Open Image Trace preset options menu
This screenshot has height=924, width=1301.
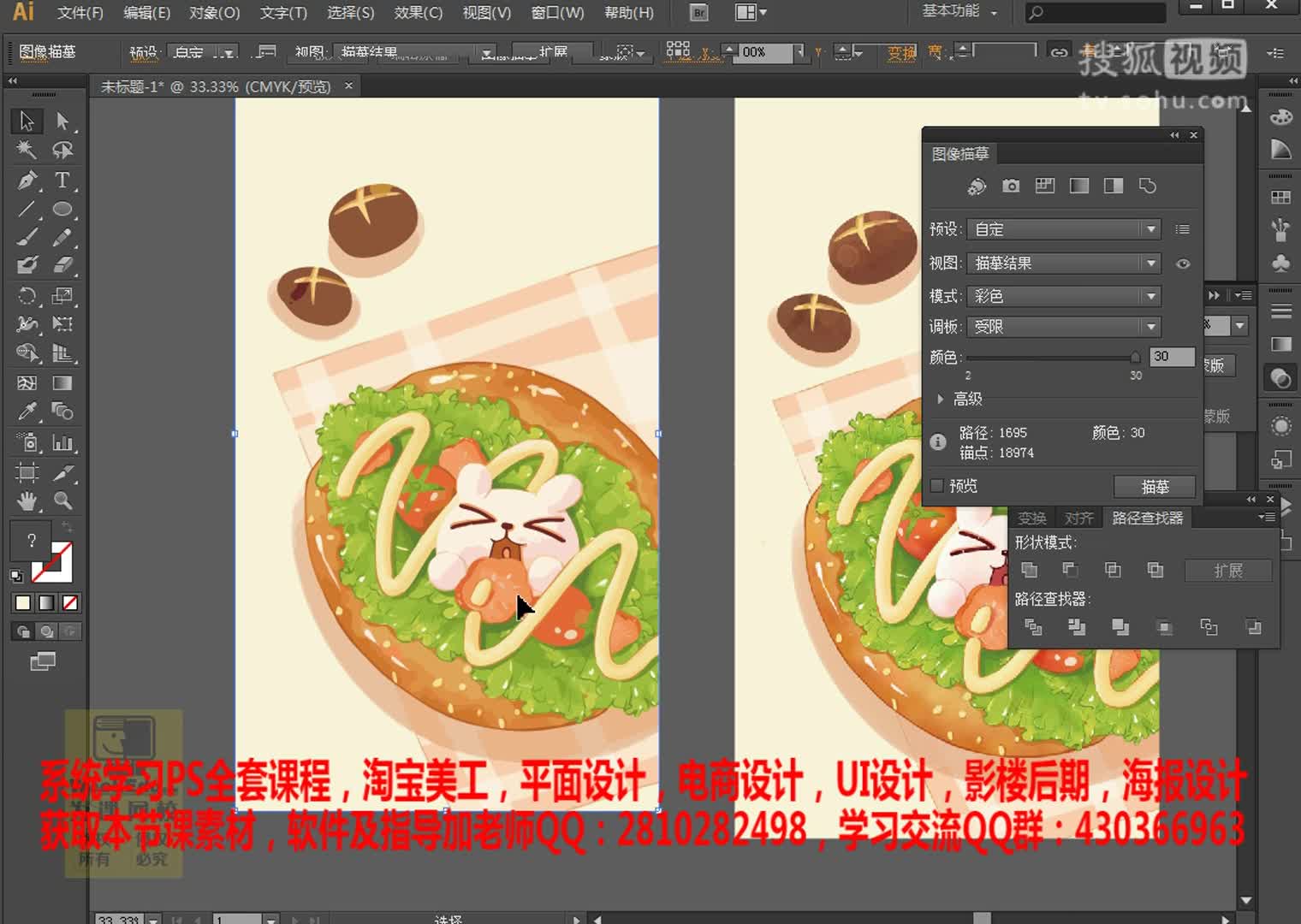[1182, 229]
